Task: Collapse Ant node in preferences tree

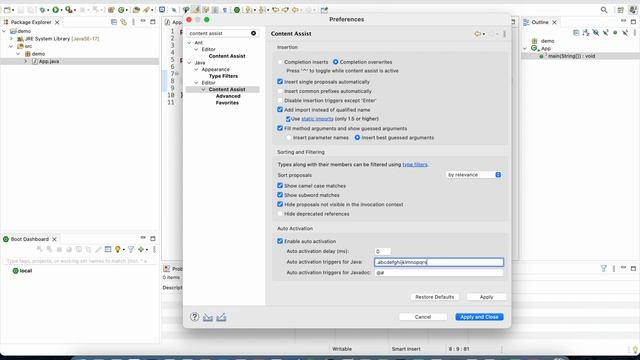Action: [189, 42]
